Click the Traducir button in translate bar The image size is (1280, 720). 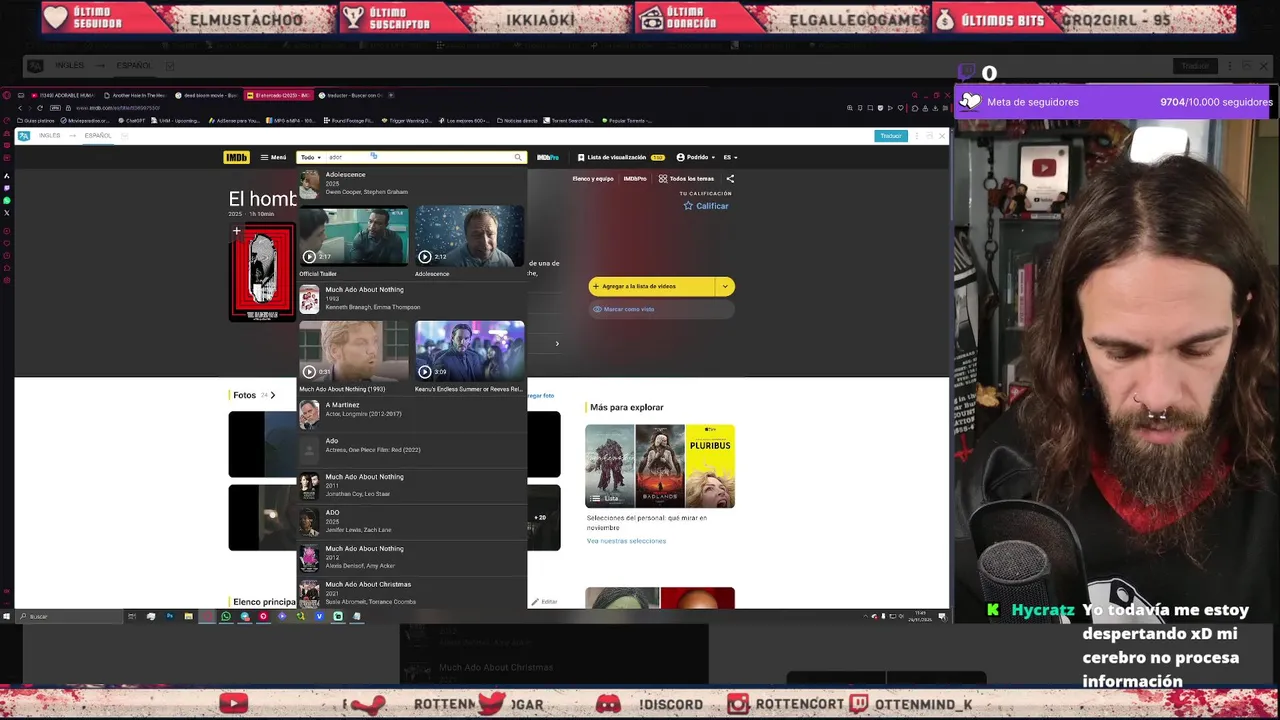890,136
